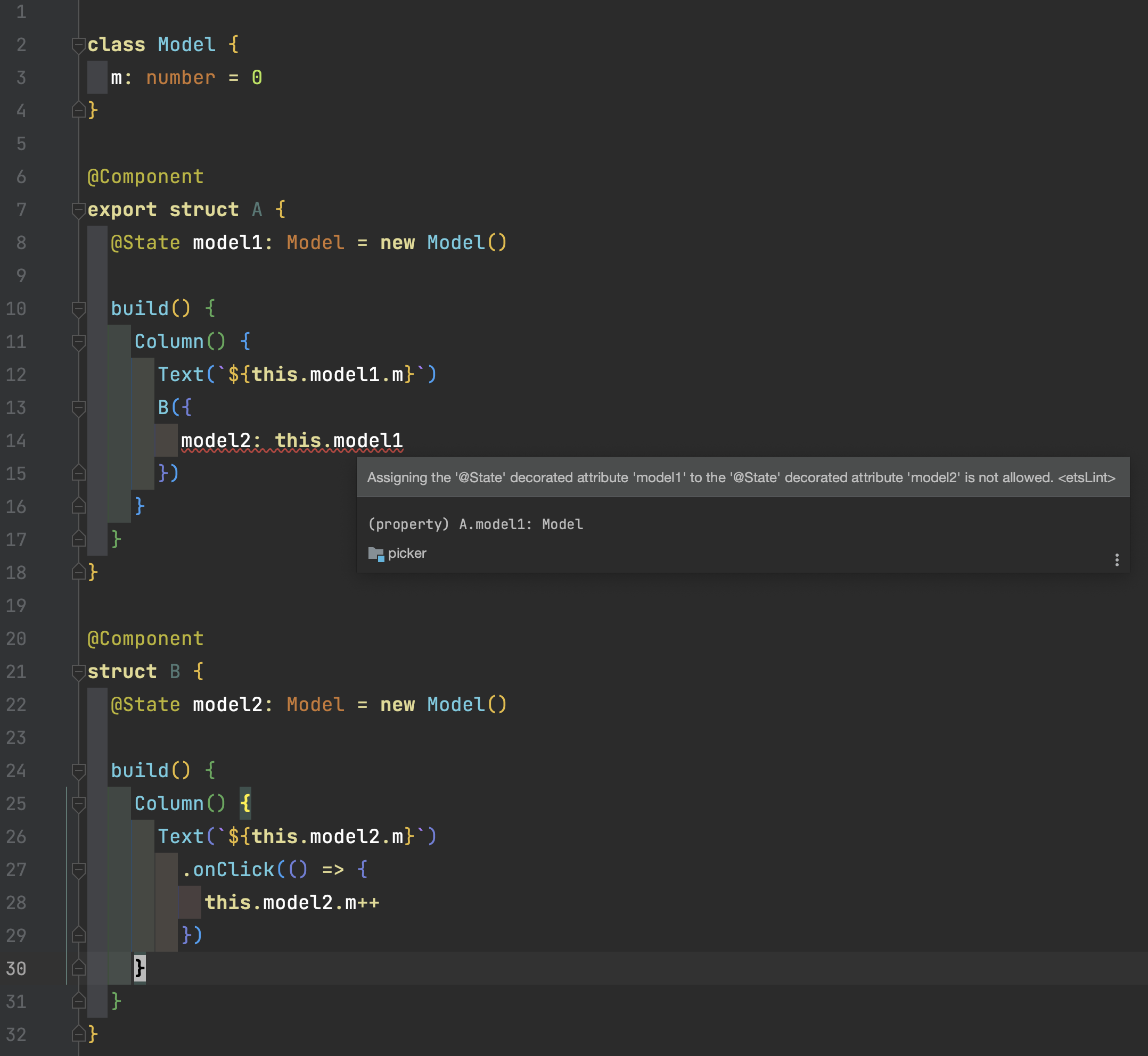Click 'model1' property name on line 8
This screenshot has width=1148, height=1056.
tap(227, 243)
